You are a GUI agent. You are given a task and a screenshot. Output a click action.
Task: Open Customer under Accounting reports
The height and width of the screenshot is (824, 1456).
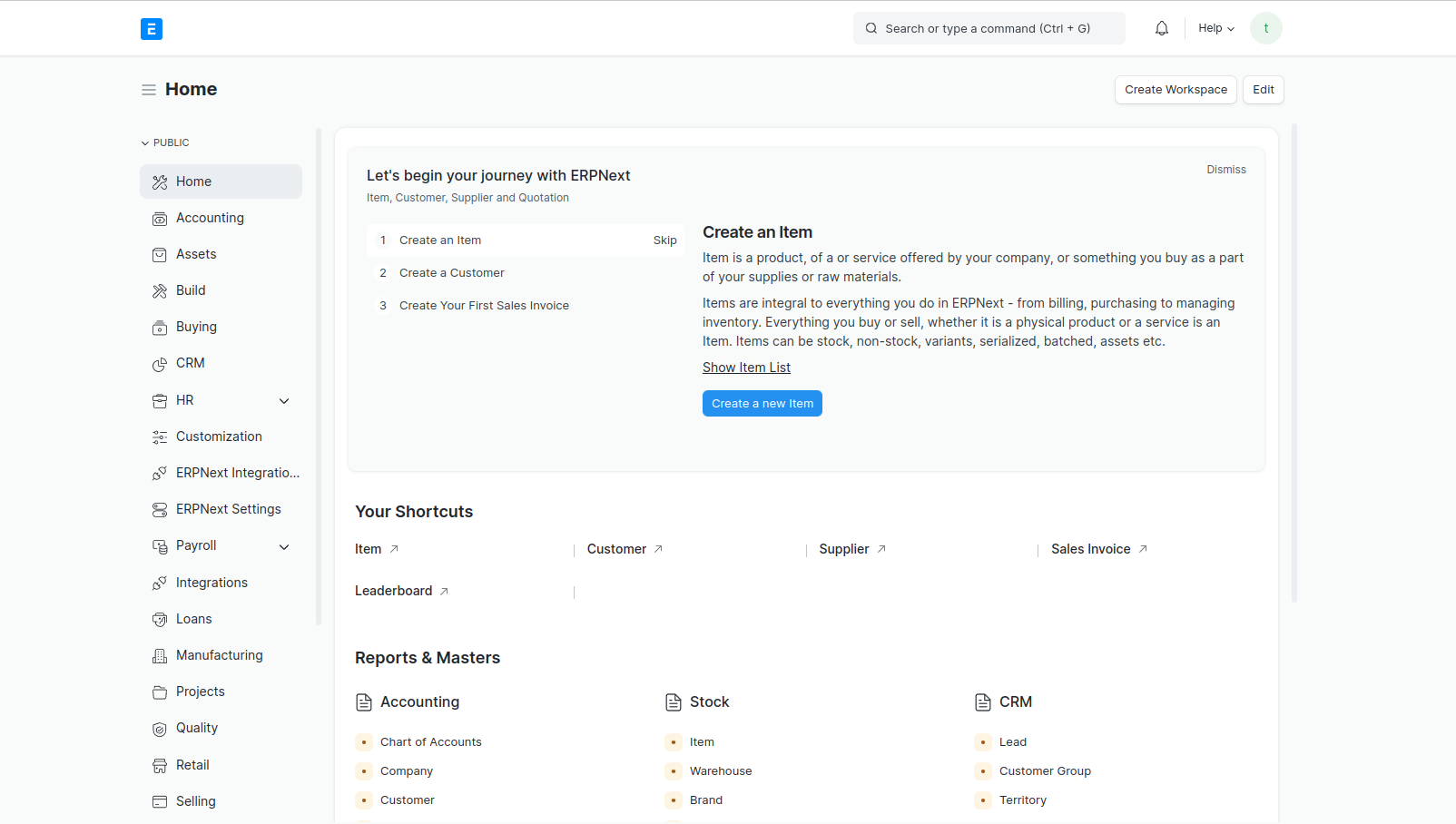tap(408, 800)
